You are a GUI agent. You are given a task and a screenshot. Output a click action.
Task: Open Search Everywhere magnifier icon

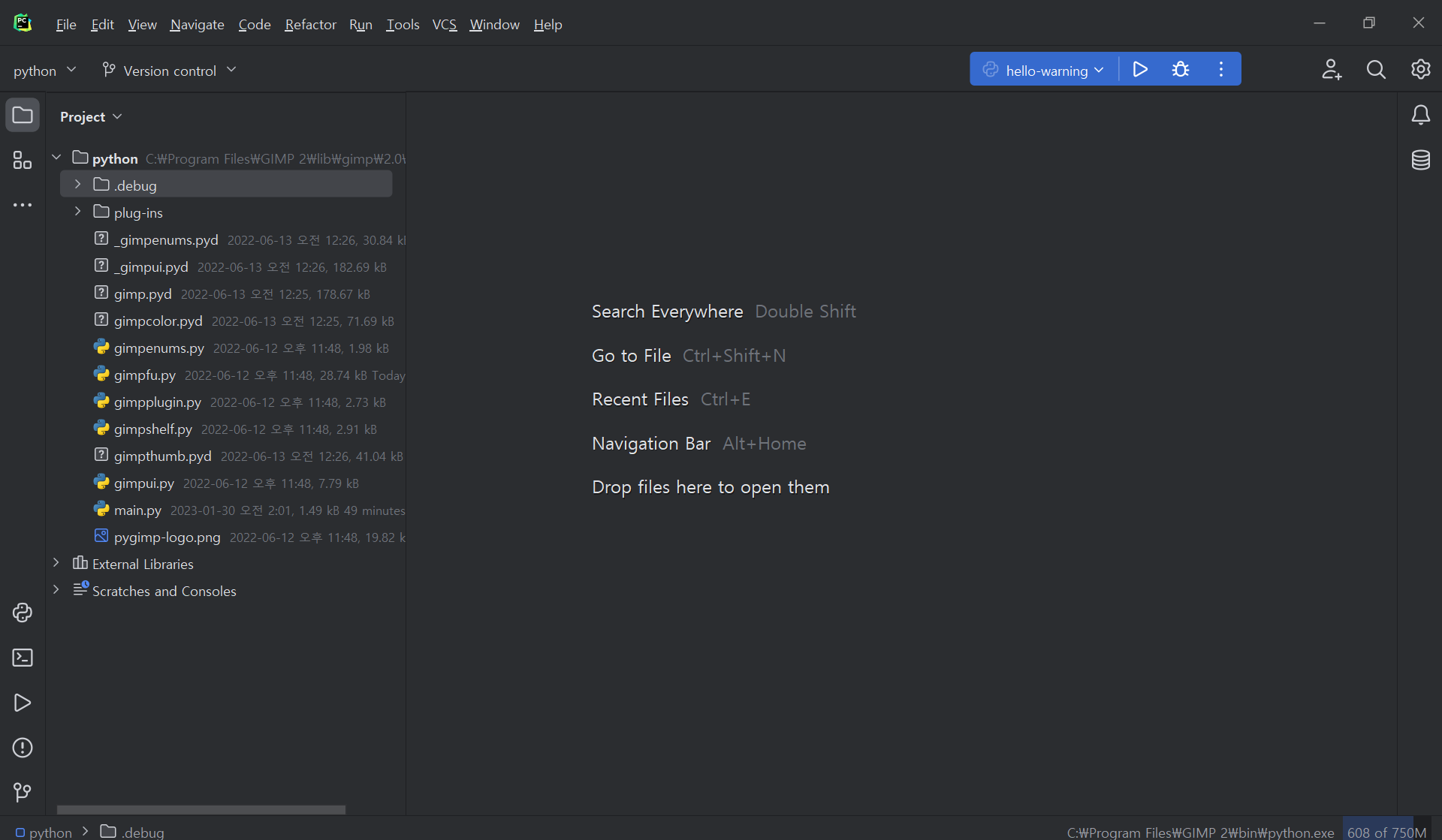[x=1376, y=70]
